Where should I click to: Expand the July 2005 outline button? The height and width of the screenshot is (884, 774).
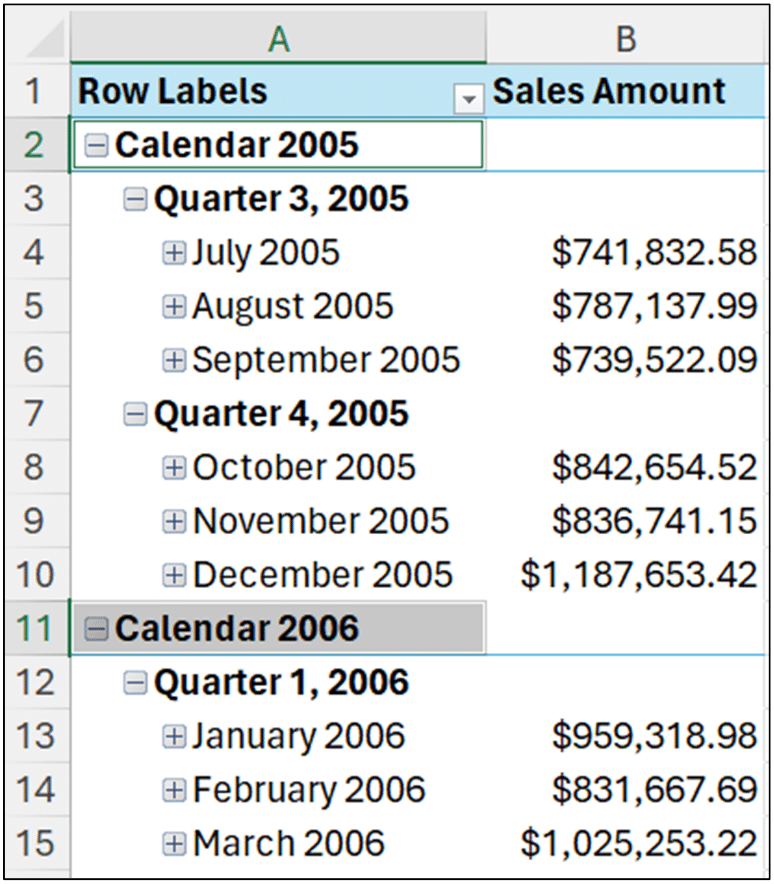tap(174, 253)
